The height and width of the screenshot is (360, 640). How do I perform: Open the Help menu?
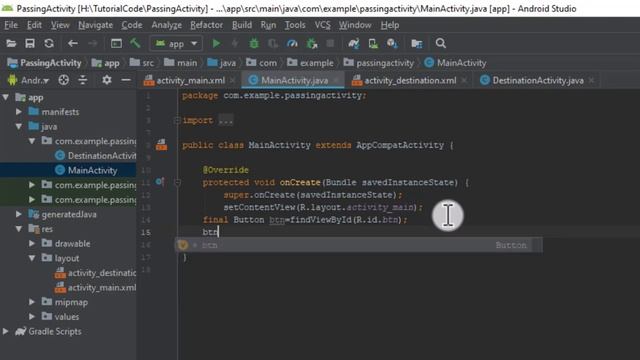click(x=390, y=25)
